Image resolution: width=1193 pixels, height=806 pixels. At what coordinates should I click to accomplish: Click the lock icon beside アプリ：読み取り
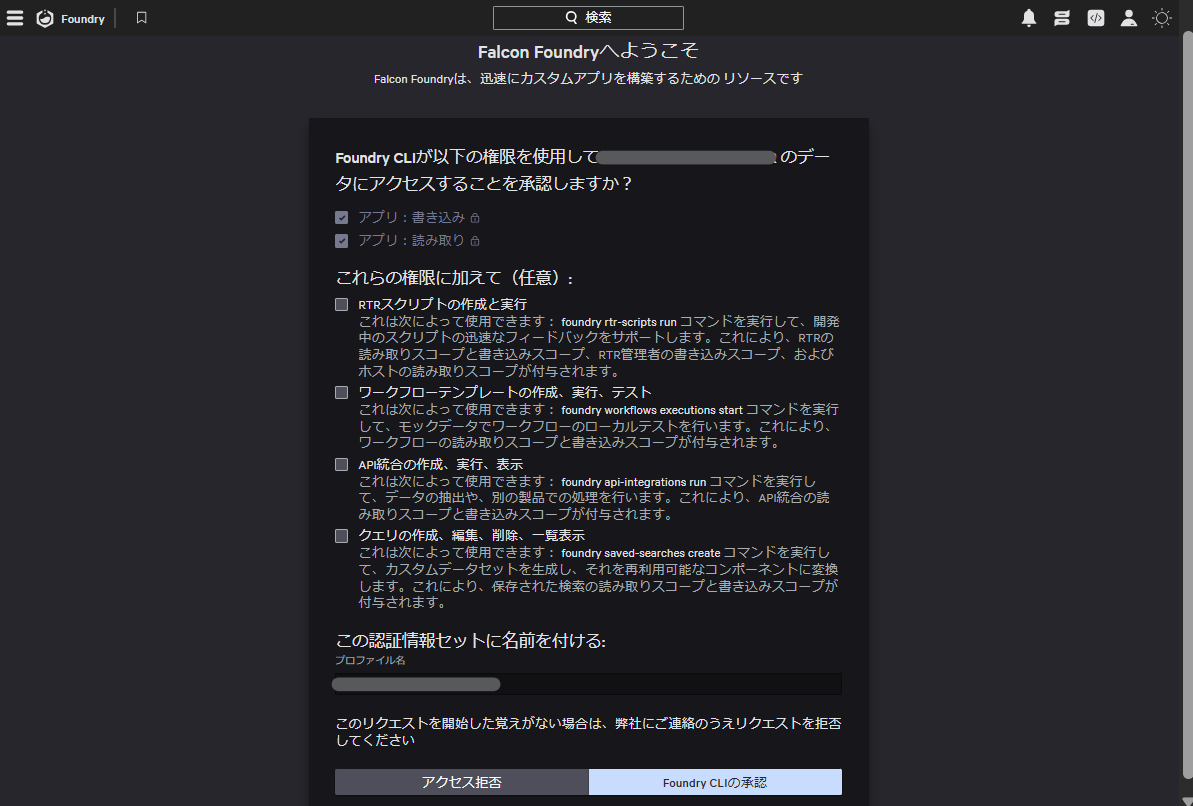point(477,240)
